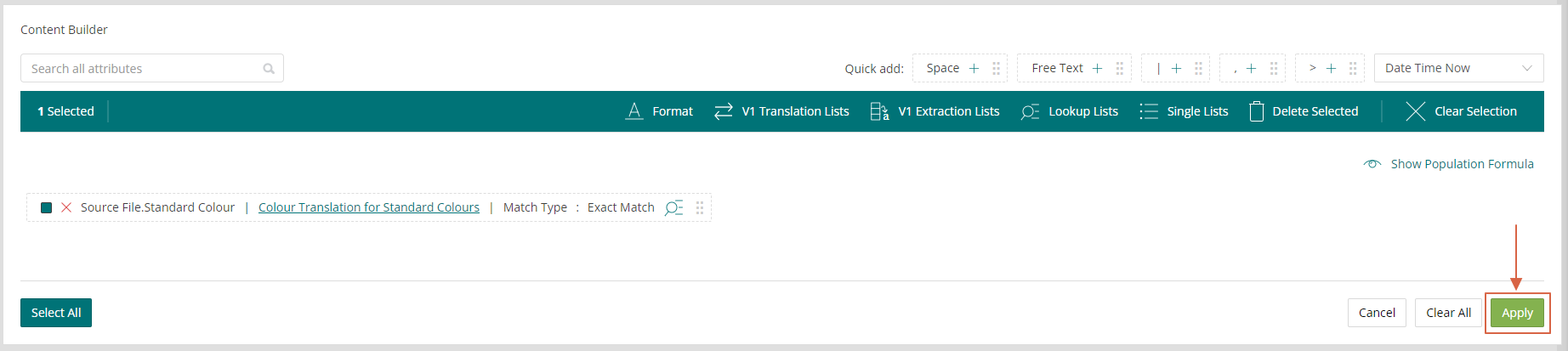Add comma separator via plus icon
This screenshot has width=1568, height=351.
point(1251,68)
